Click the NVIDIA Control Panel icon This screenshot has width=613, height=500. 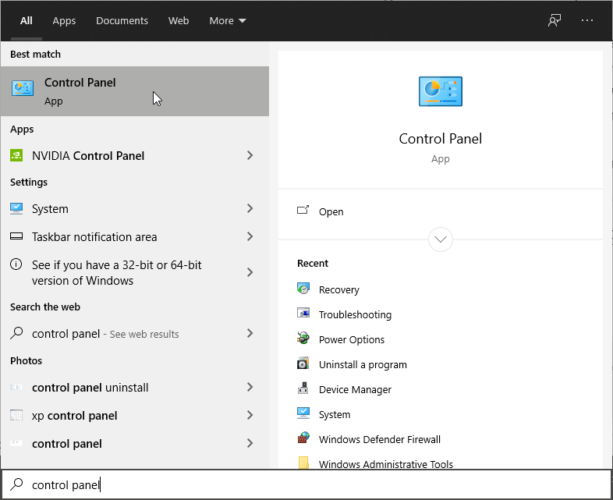[17, 155]
